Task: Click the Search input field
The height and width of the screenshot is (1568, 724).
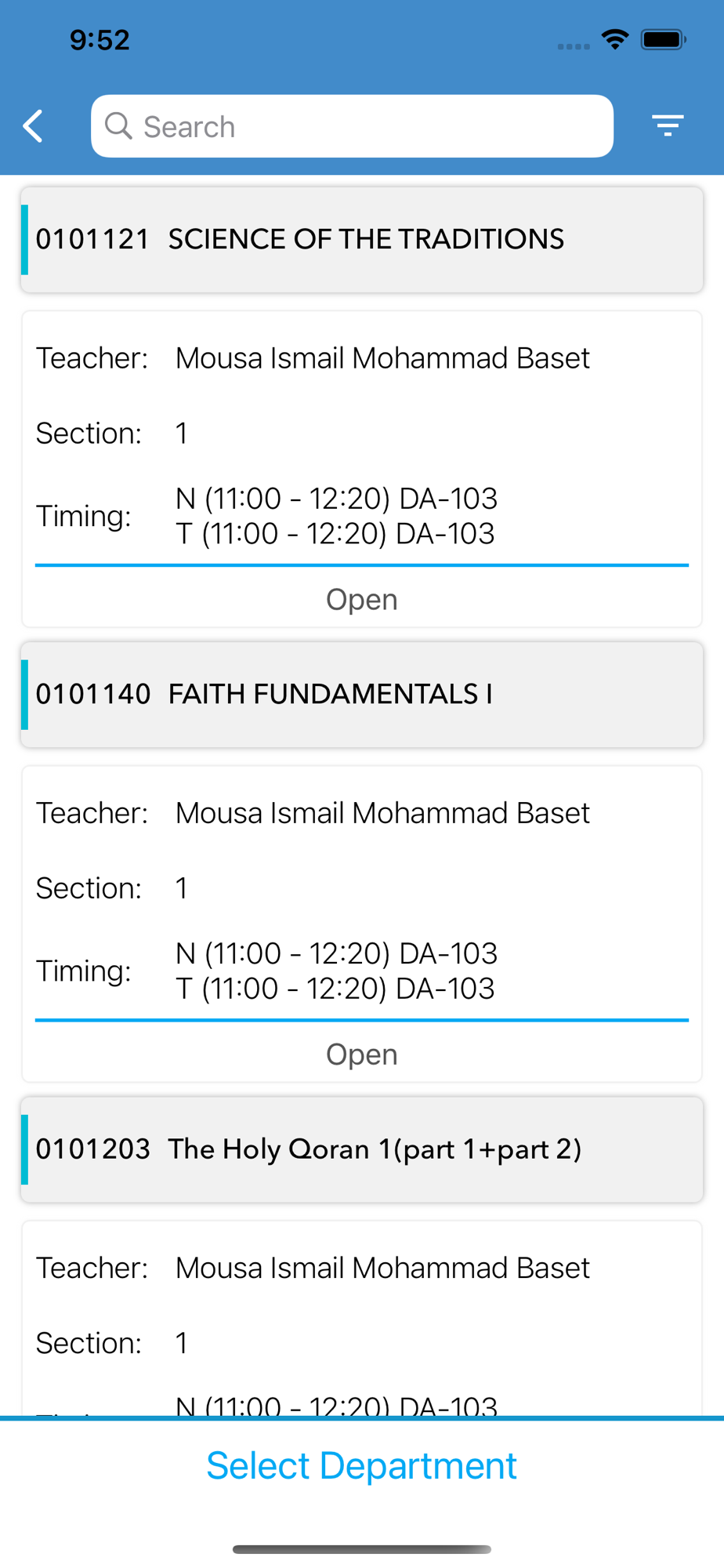Action: [x=368, y=126]
